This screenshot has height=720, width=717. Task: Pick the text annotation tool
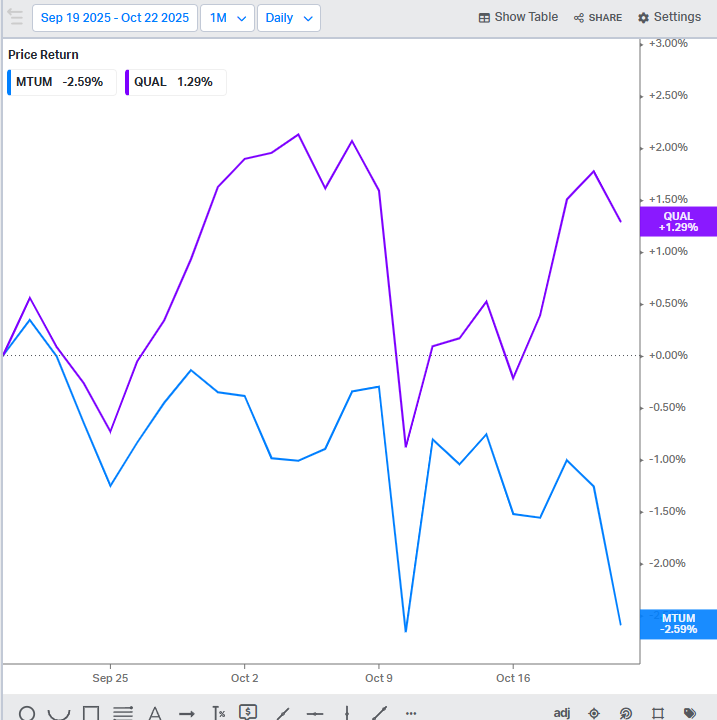pos(155,714)
